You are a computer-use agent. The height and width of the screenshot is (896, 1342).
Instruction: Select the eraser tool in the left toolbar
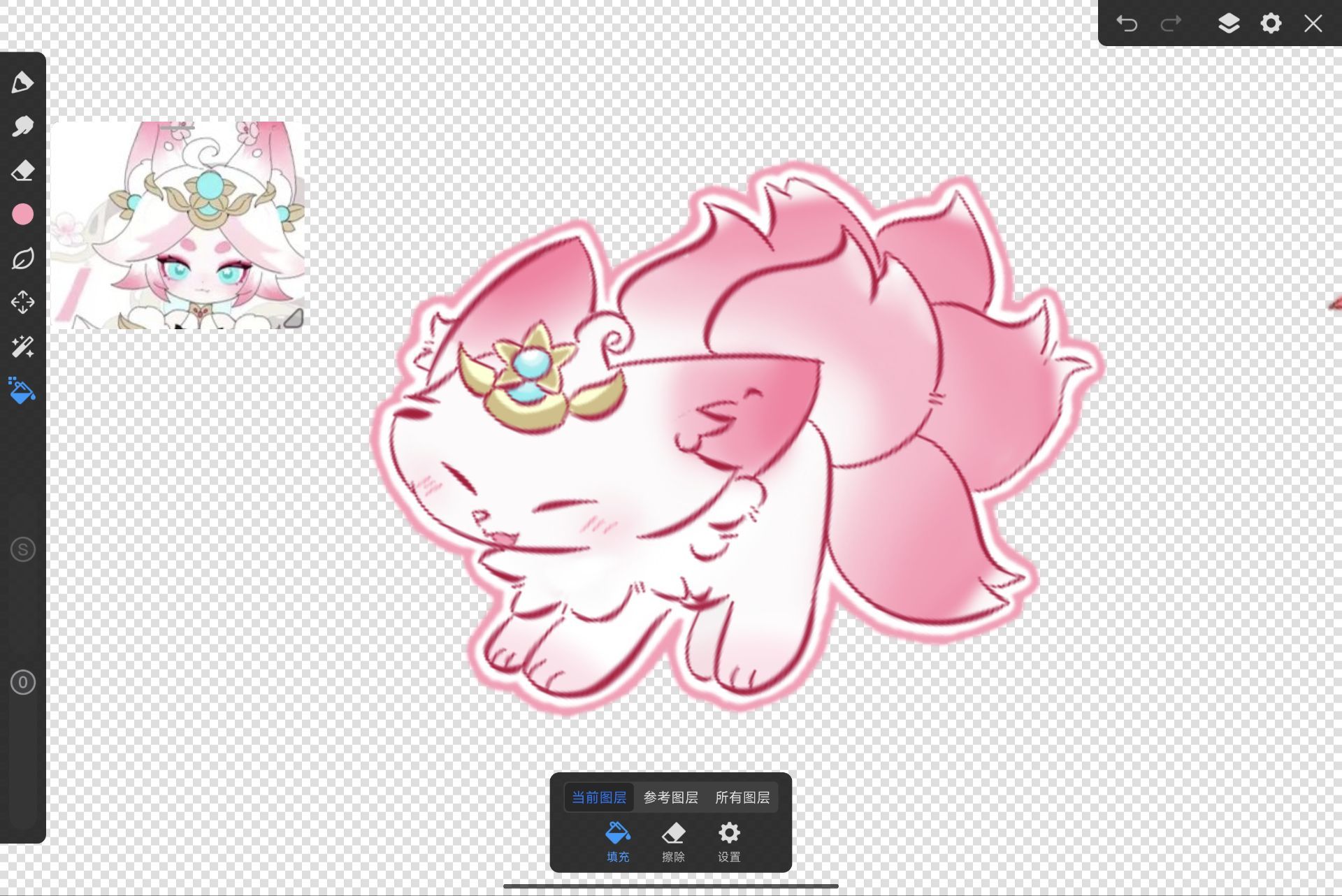[22, 171]
